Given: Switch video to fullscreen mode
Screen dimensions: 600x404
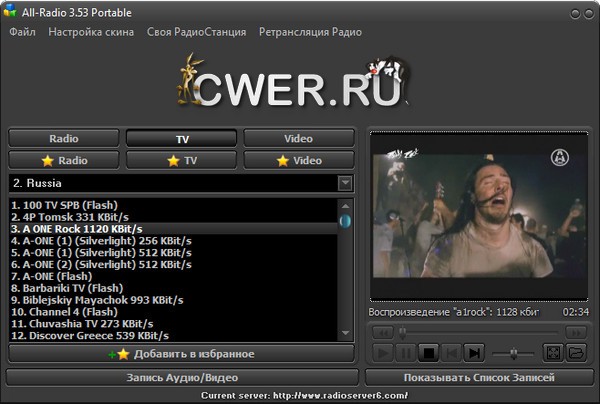Looking at the screenshot, I should point(552,352).
